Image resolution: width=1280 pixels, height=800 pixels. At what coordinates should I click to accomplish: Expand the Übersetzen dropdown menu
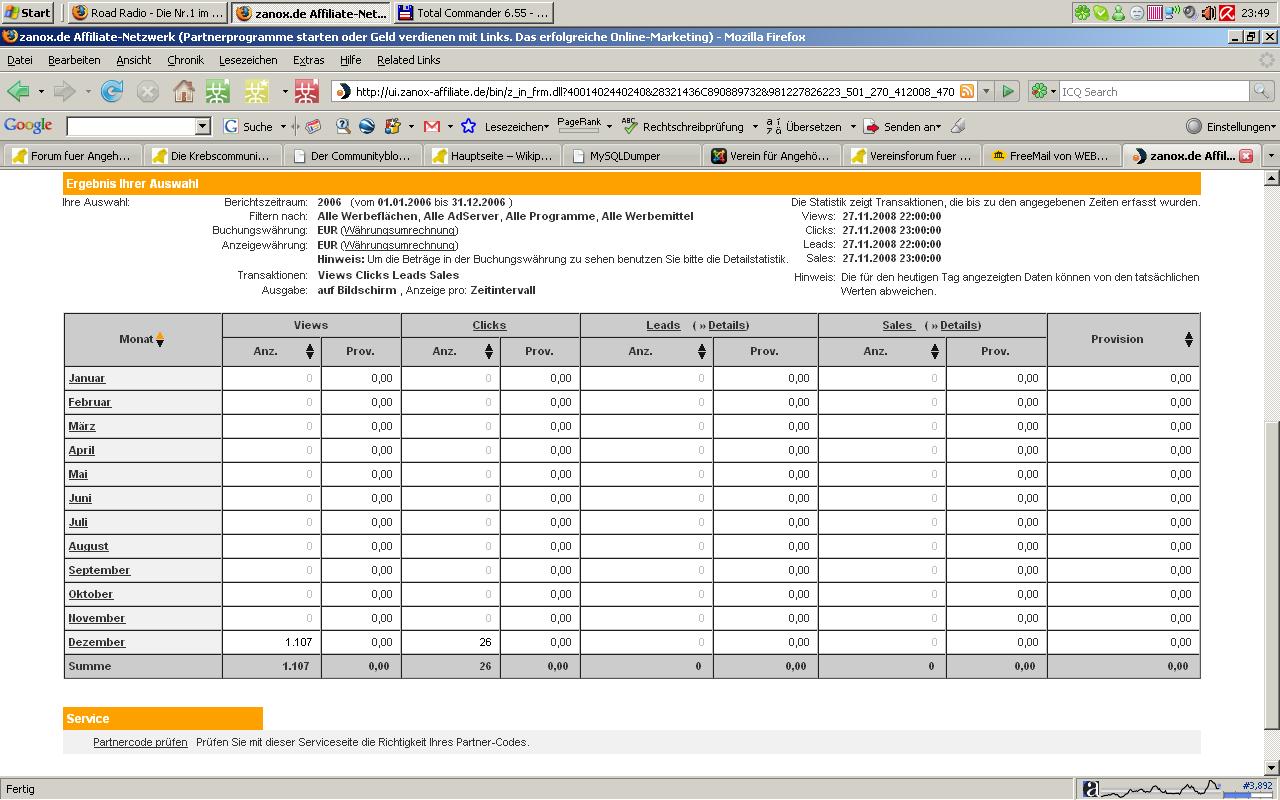853,127
